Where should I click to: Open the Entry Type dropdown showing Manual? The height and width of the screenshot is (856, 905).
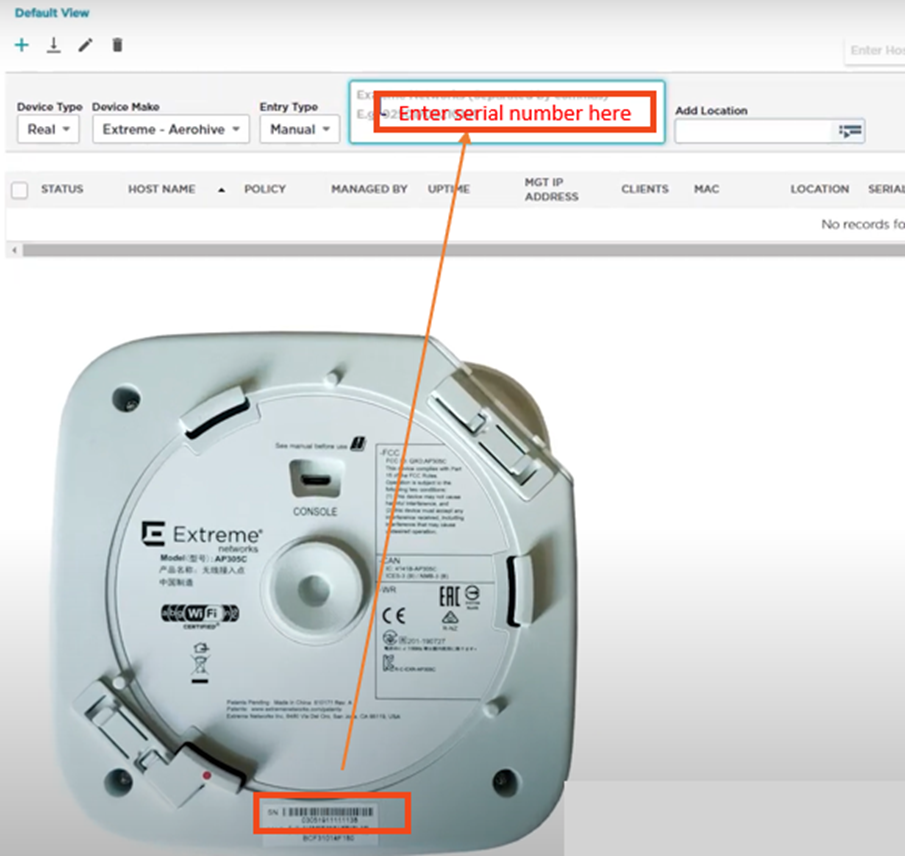coord(299,129)
